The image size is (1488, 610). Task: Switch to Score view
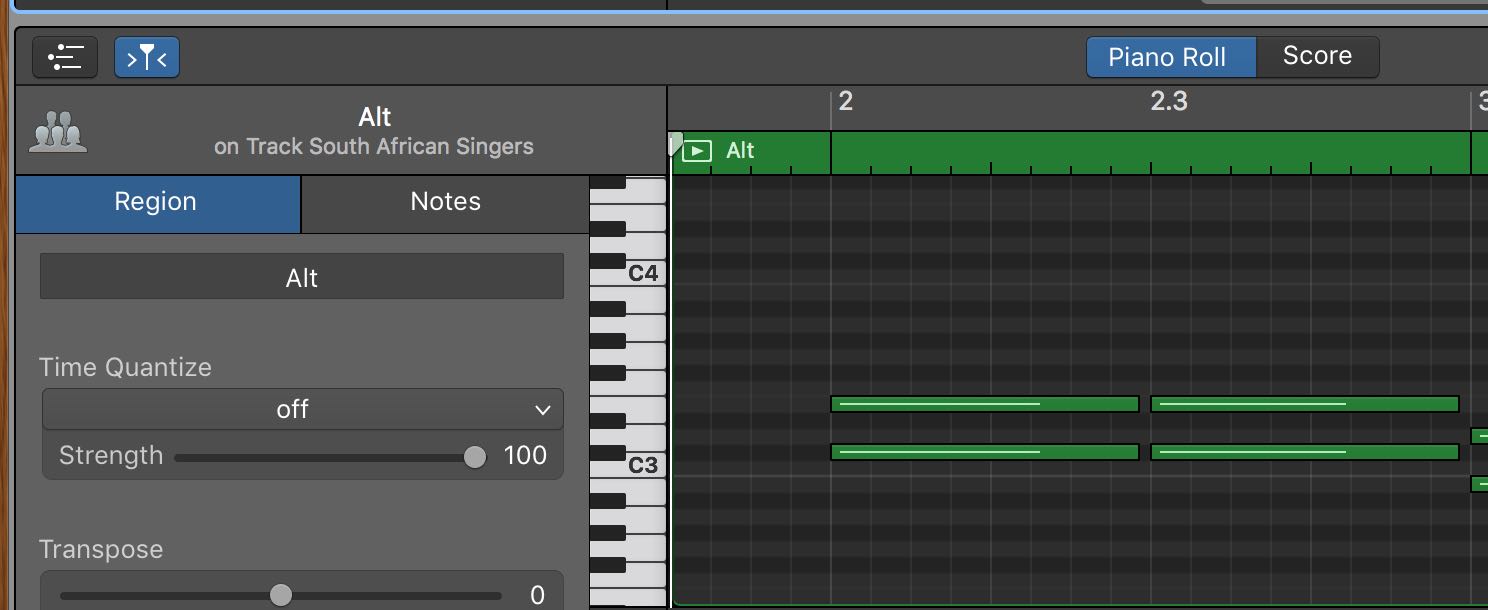click(1317, 57)
